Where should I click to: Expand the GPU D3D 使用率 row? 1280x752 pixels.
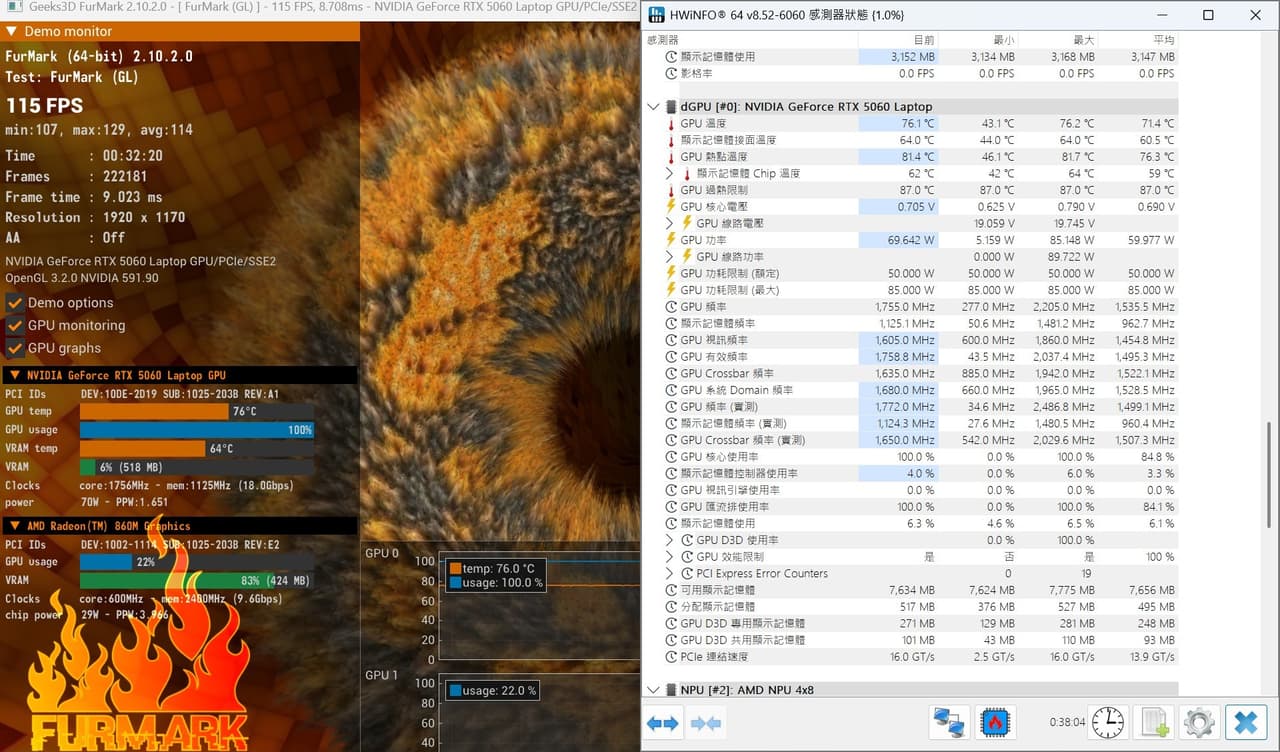(670, 540)
